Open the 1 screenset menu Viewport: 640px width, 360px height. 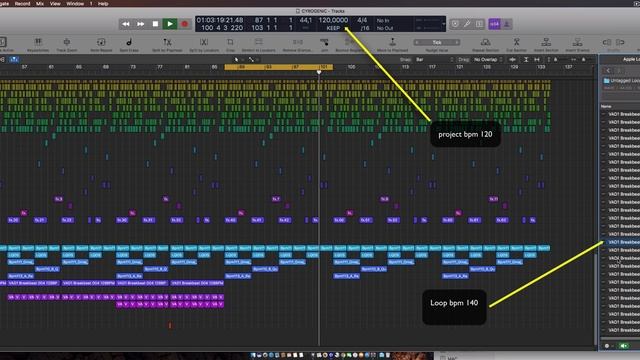[91, 3]
